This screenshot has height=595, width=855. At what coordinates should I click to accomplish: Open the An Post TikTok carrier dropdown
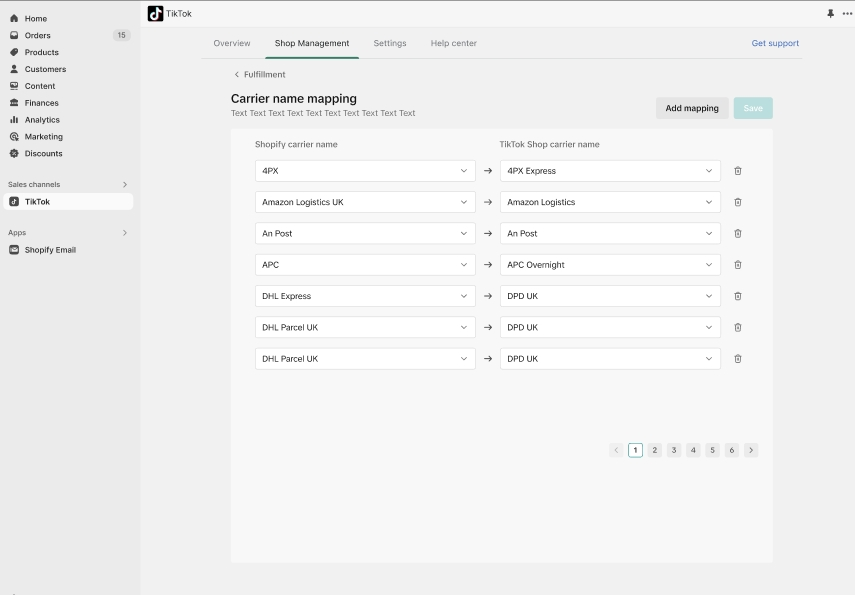coord(610,233)
